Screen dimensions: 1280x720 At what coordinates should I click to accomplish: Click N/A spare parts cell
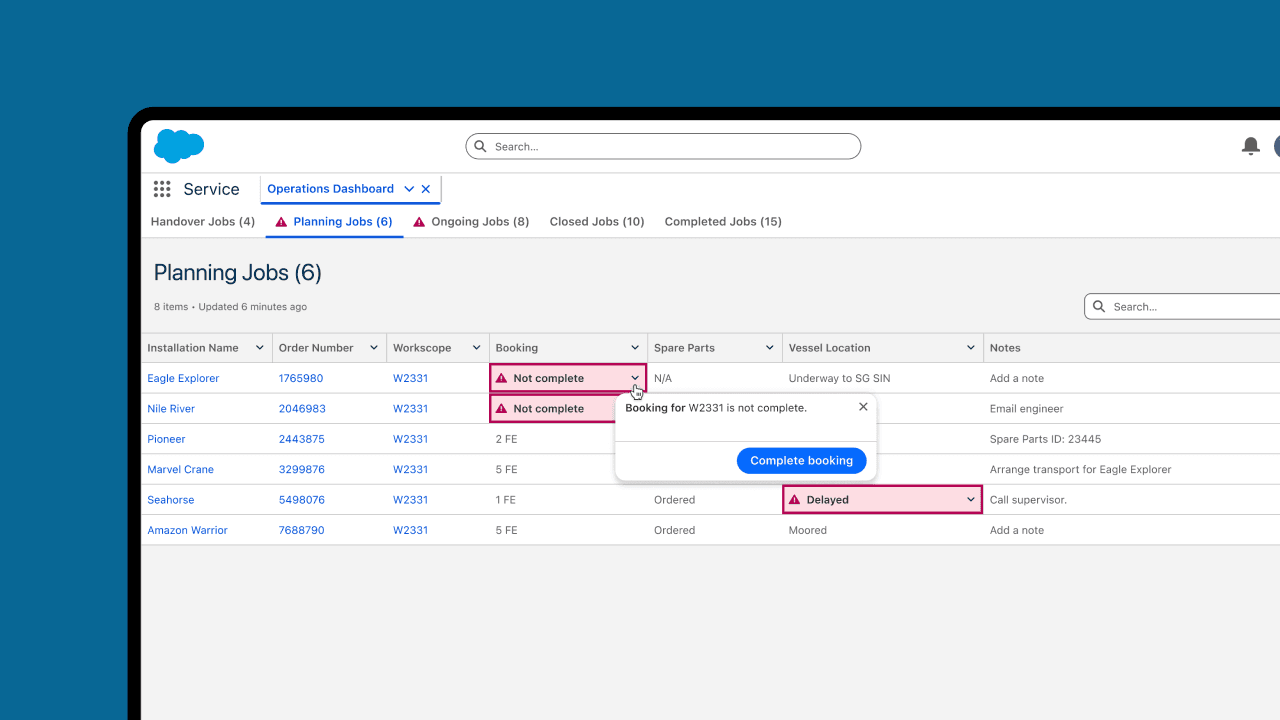click(x=663, y=378)
